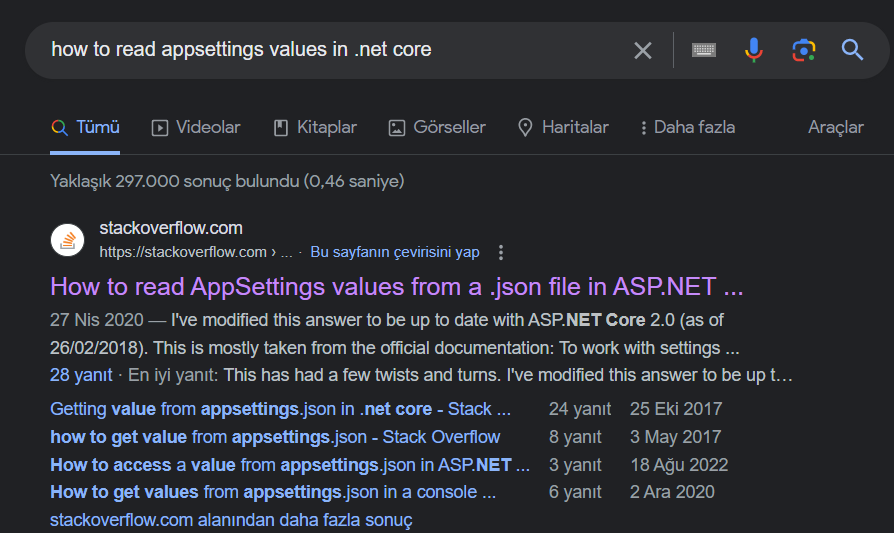This screenshot has width=894, height=533.
Task: Click stackoverflow.com alanından daha fazla sonuç
Action: tap(231, 520)
